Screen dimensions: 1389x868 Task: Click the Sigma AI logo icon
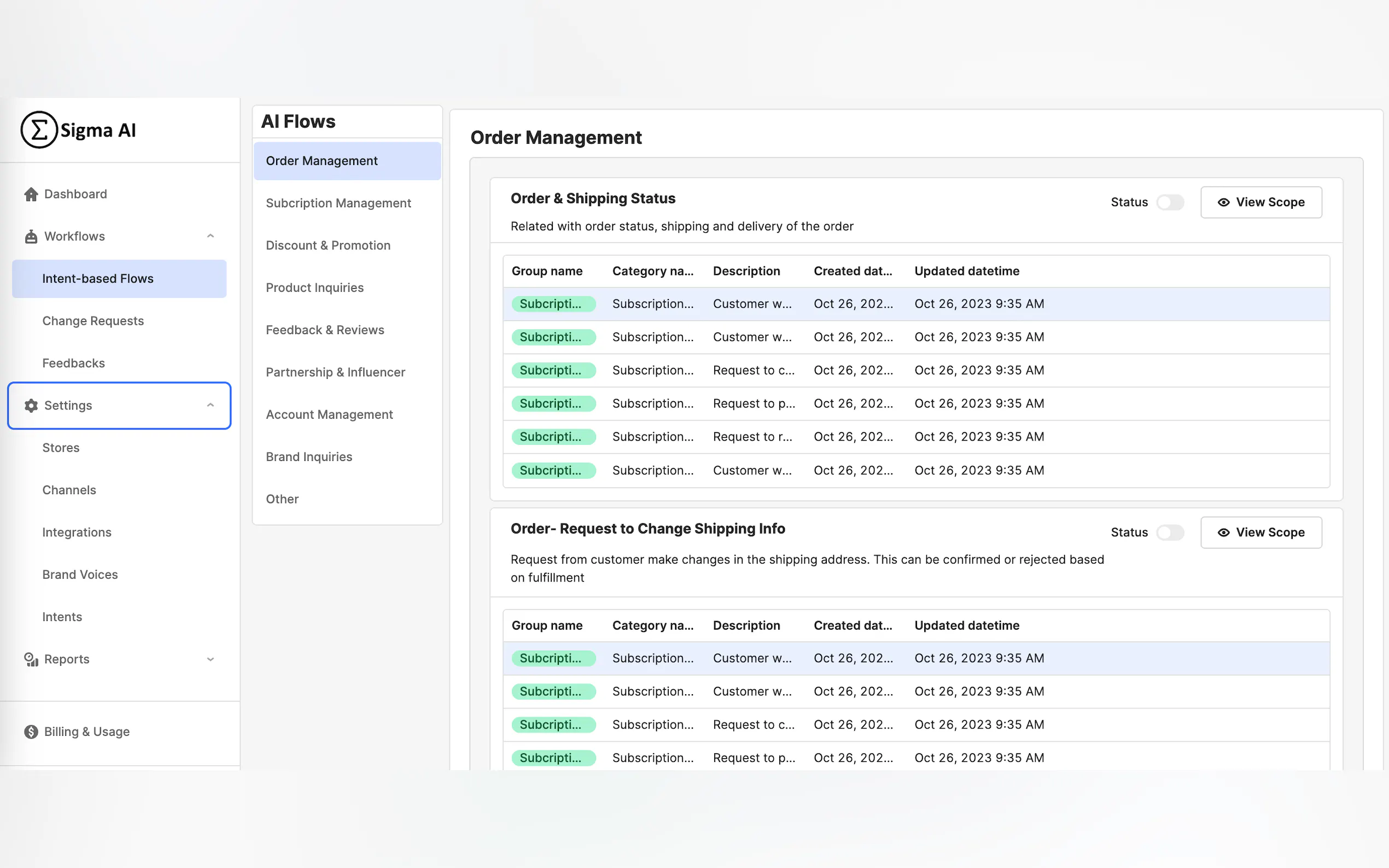tap(39, 130)
